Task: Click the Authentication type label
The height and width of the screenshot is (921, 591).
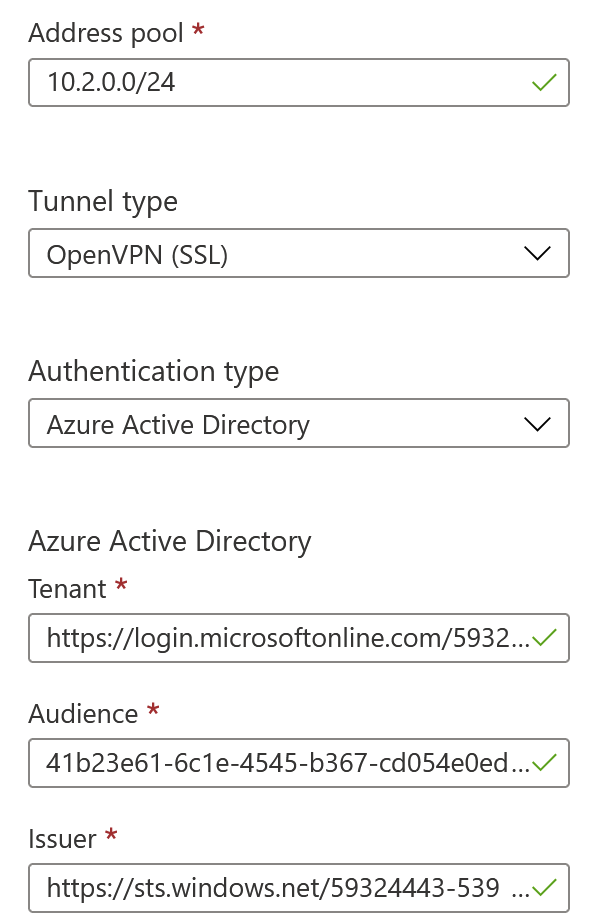Action: [x=153, y=372]
